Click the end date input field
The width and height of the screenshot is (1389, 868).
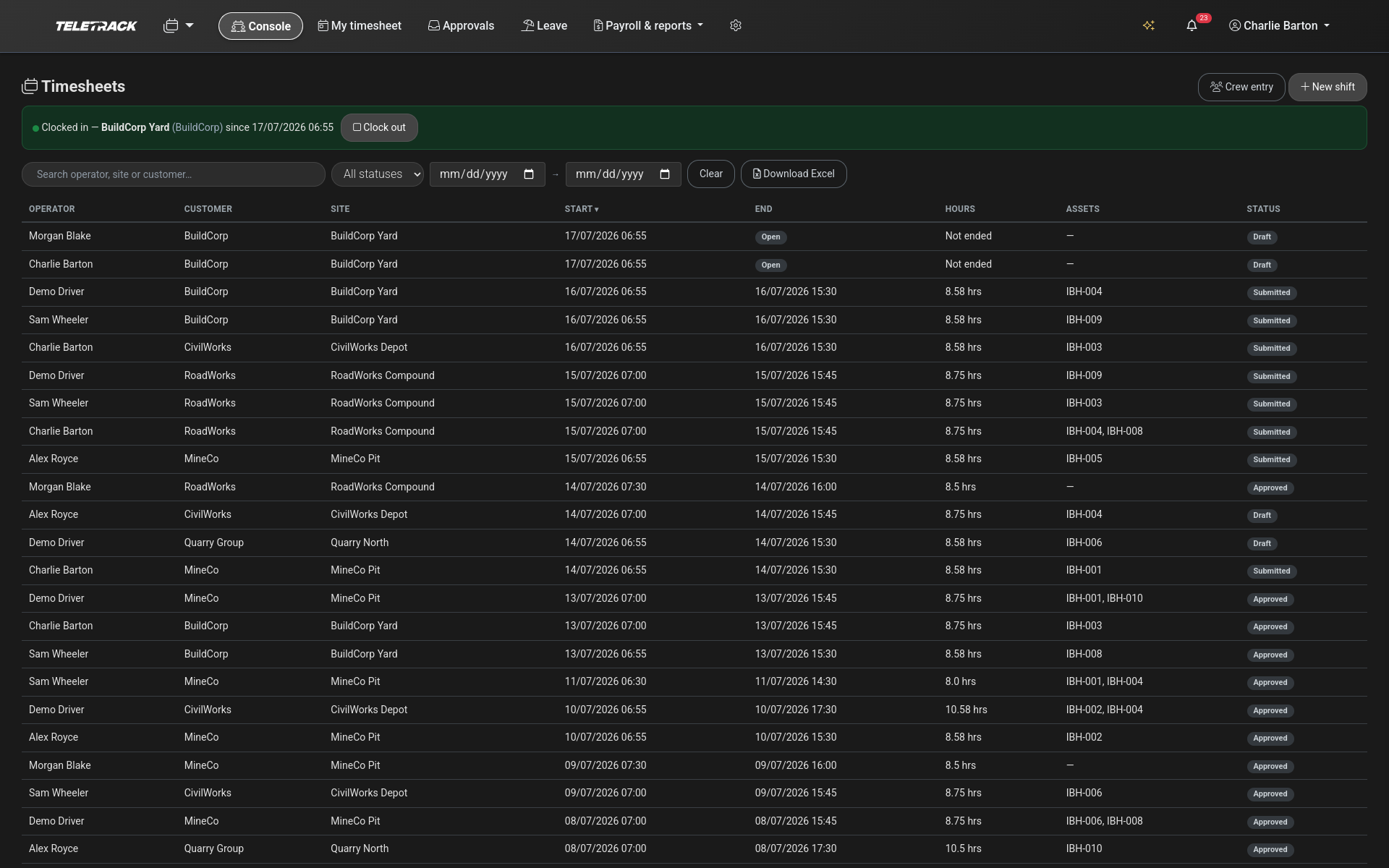point(624,174)
